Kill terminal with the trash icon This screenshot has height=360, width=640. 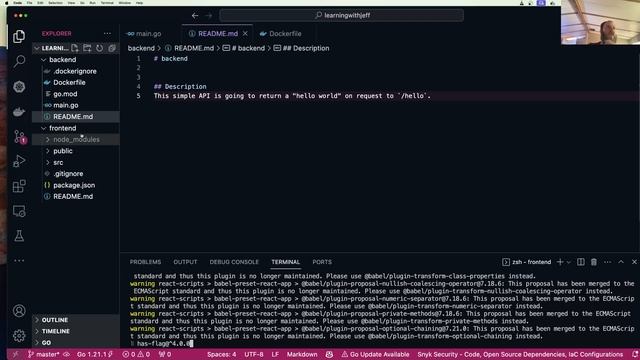click(594, 262)
